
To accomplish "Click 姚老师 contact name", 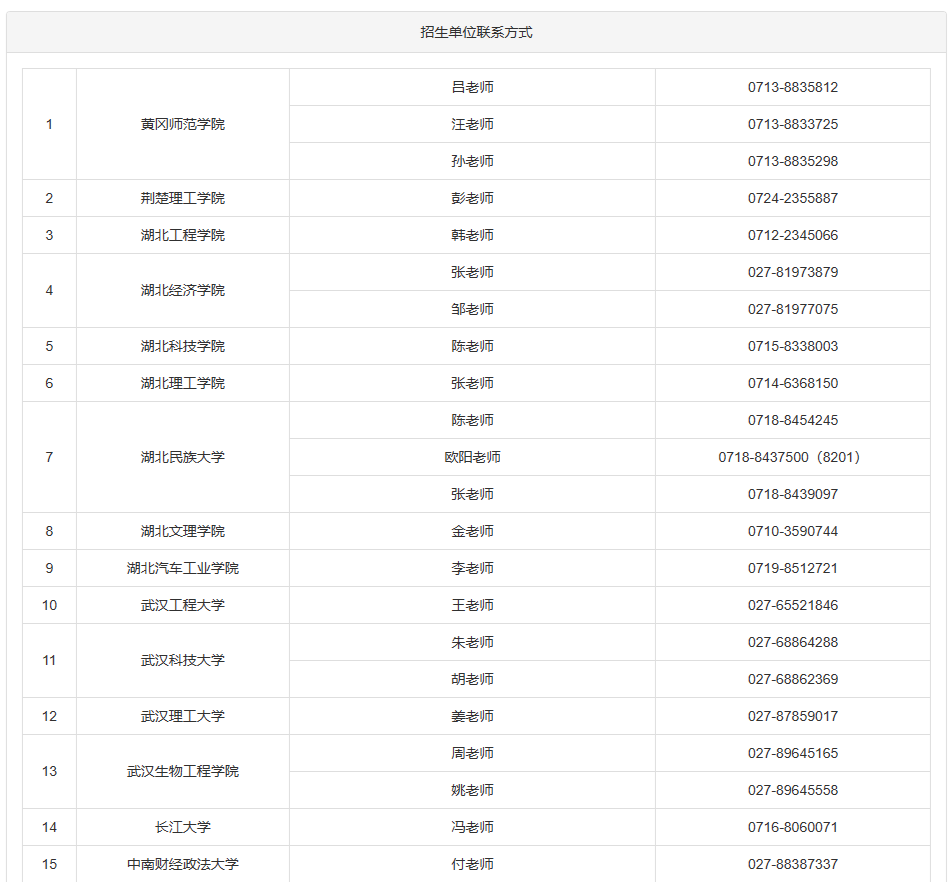I will pyautogui.click(x=472, y=790).
